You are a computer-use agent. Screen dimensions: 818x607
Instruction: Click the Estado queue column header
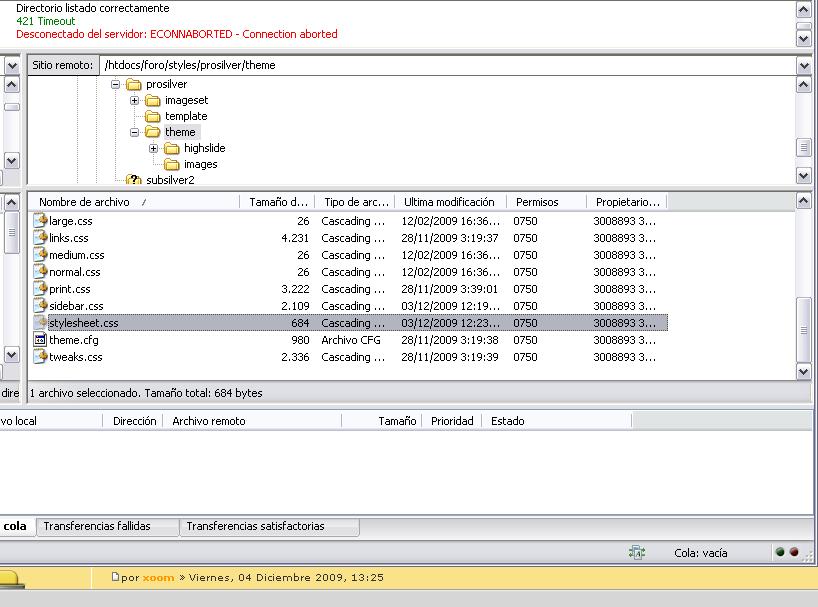point(557,421)
